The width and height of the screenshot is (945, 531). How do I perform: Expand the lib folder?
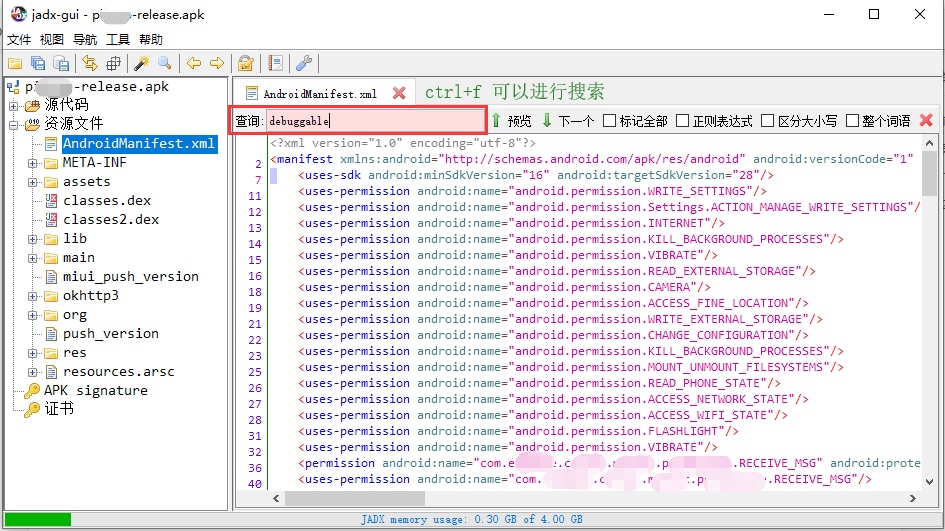[33, 239]
